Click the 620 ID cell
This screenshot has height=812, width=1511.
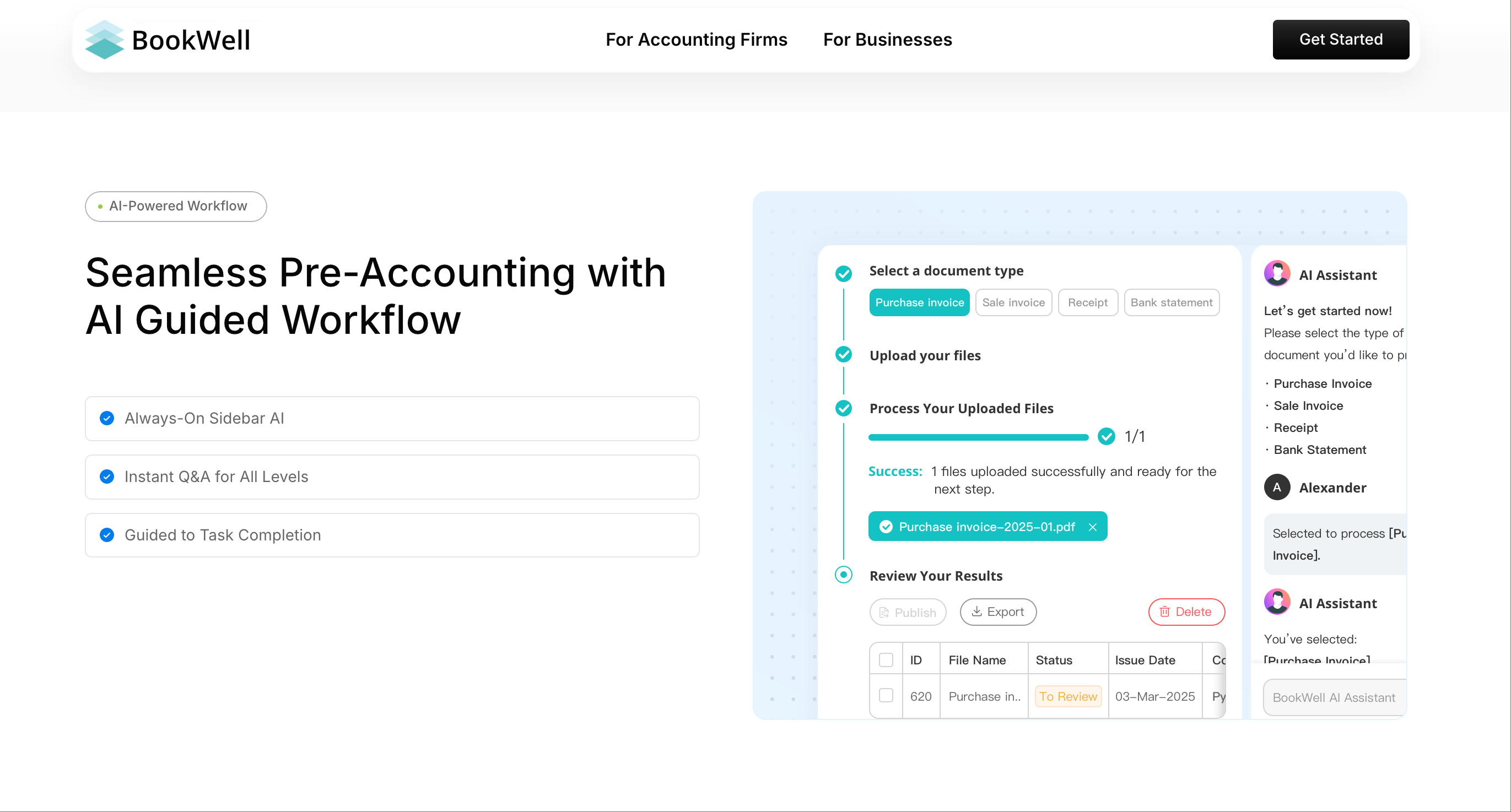[x=920, y=696]
